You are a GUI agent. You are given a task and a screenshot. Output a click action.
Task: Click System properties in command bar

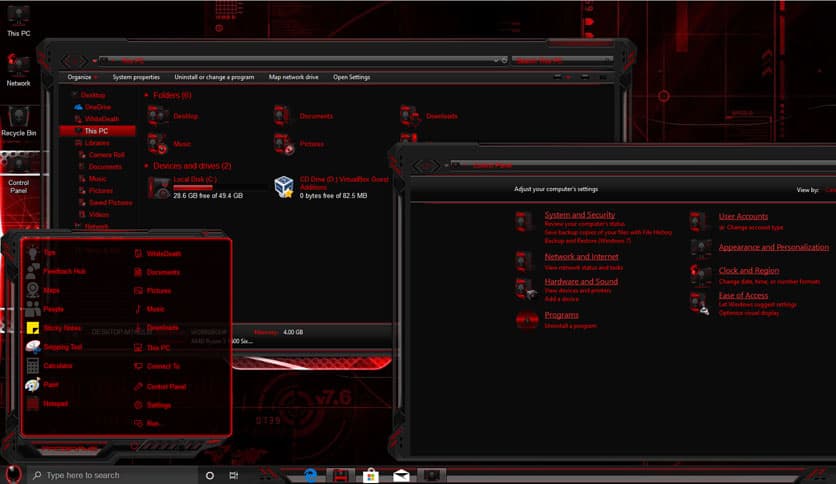(x=136, y=77)
